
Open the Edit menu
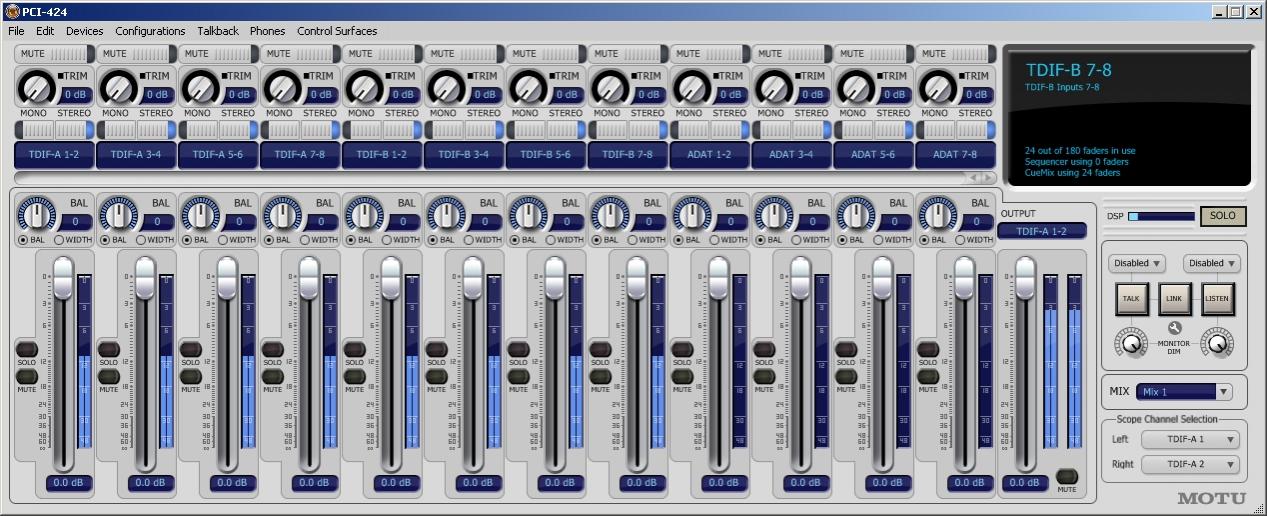[45, 31]
